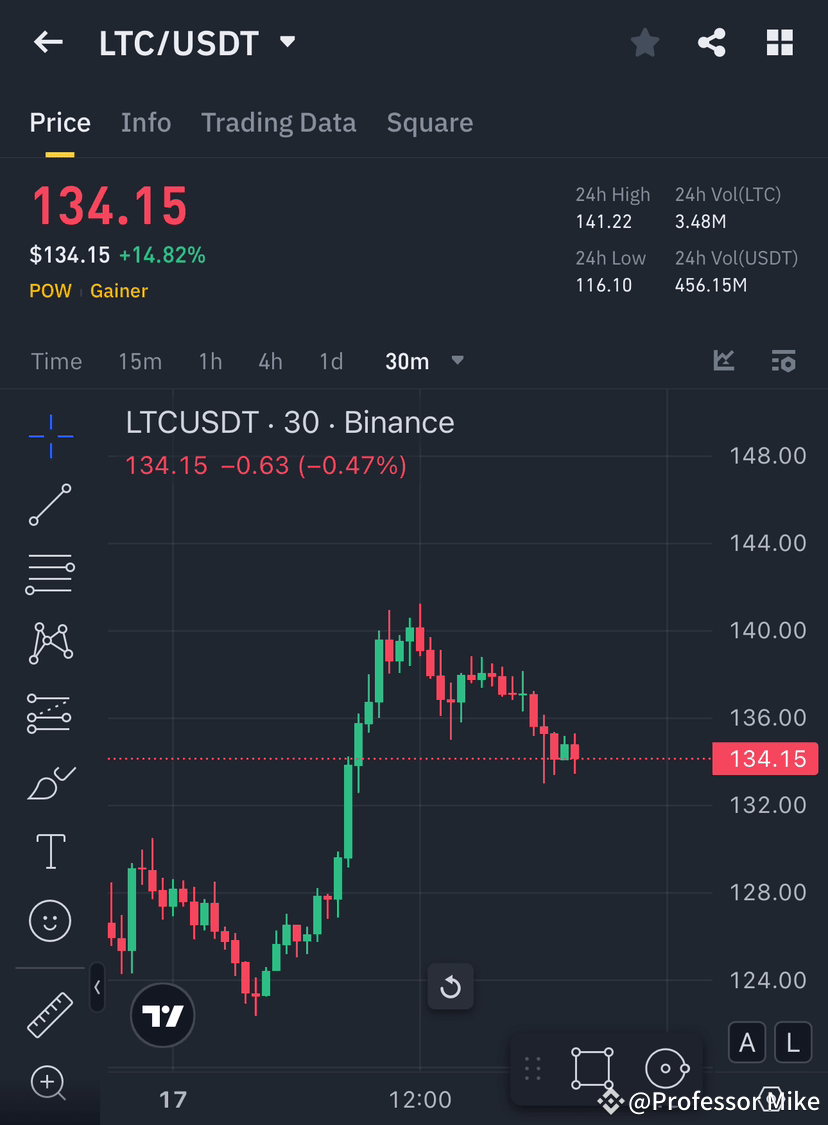Open the 30m interval dropdown arrow

click(457, 361)
